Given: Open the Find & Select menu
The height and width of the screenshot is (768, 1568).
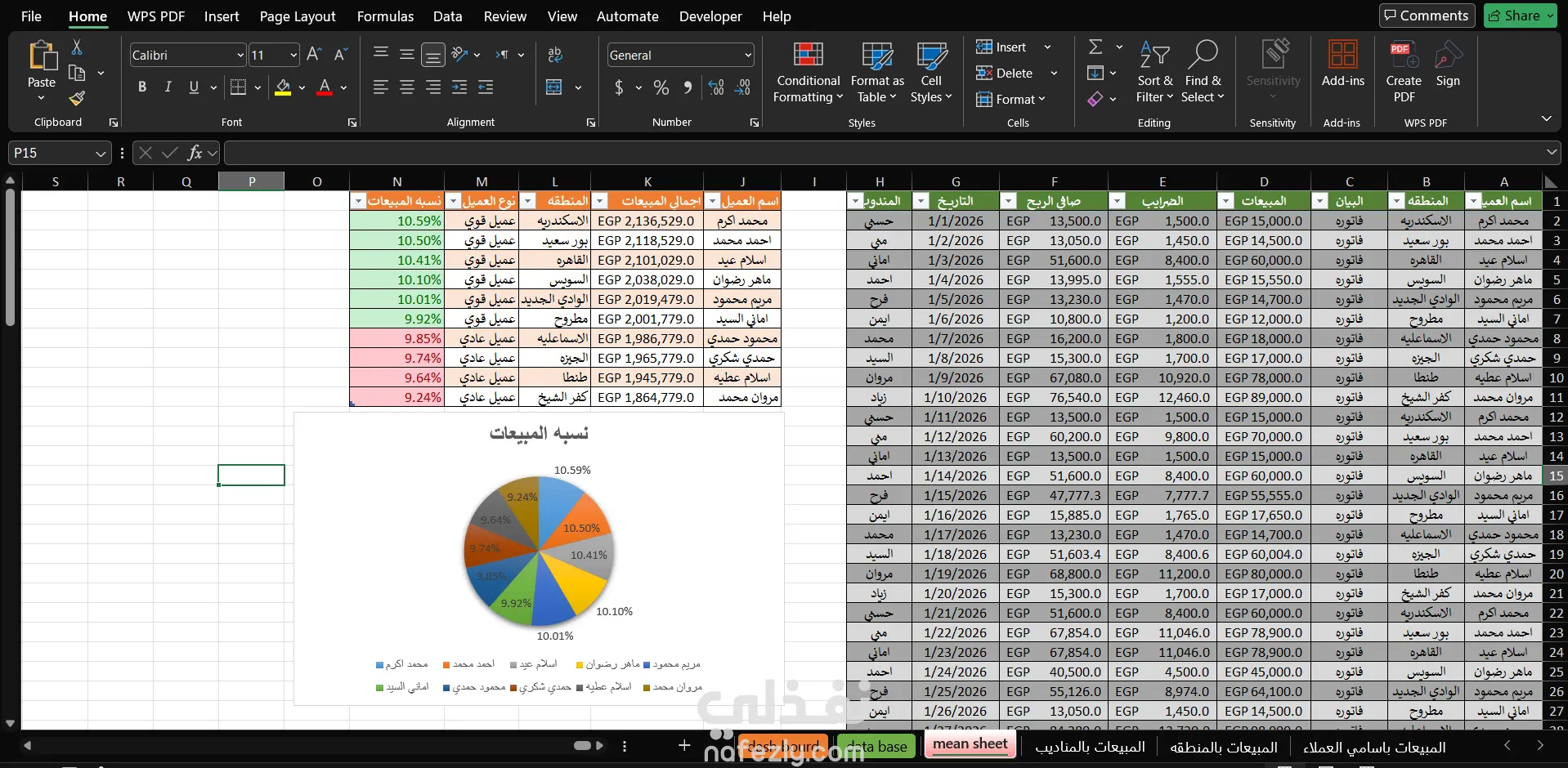Looking at the screenshot, I should (1203, 73).
